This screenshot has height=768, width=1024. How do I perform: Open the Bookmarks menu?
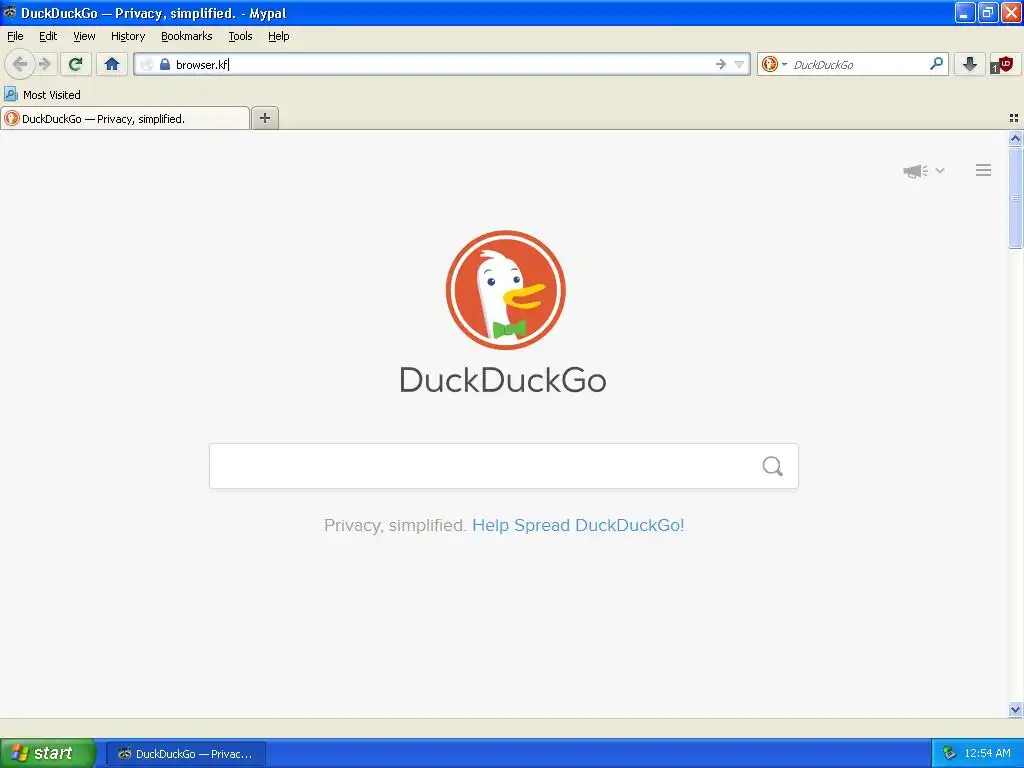pos(187,36)
